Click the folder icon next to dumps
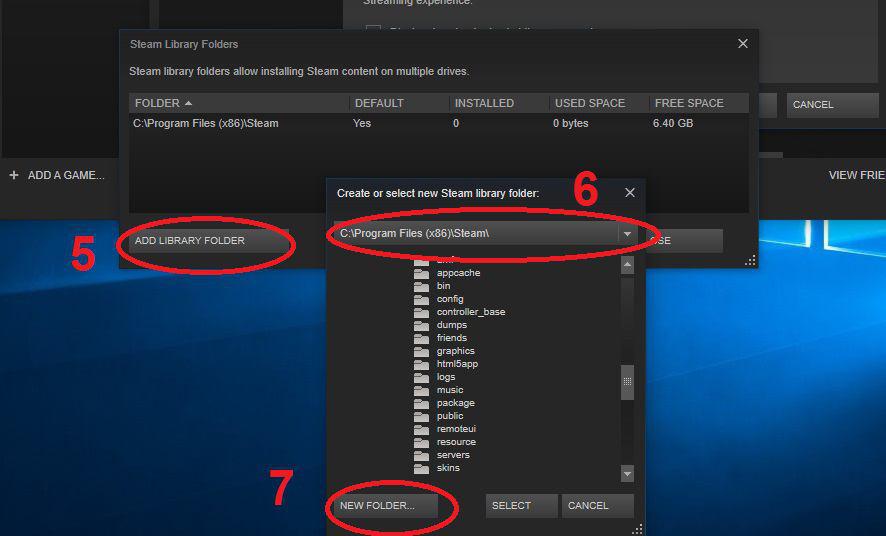Viewport: 886px width, 536px height. point(421,325)
